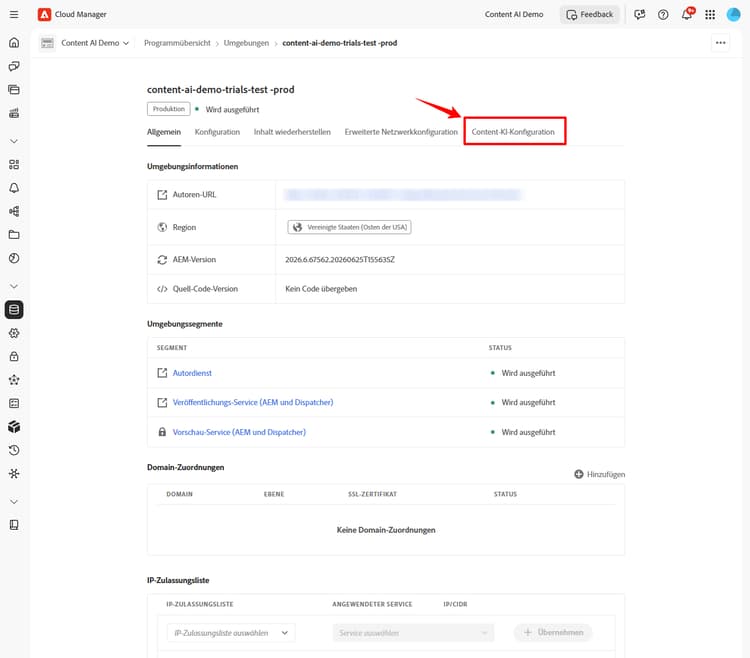Open the gear settings sidebar icon
The width and height of the screenshot is (750, 658).
pos(14,333)
